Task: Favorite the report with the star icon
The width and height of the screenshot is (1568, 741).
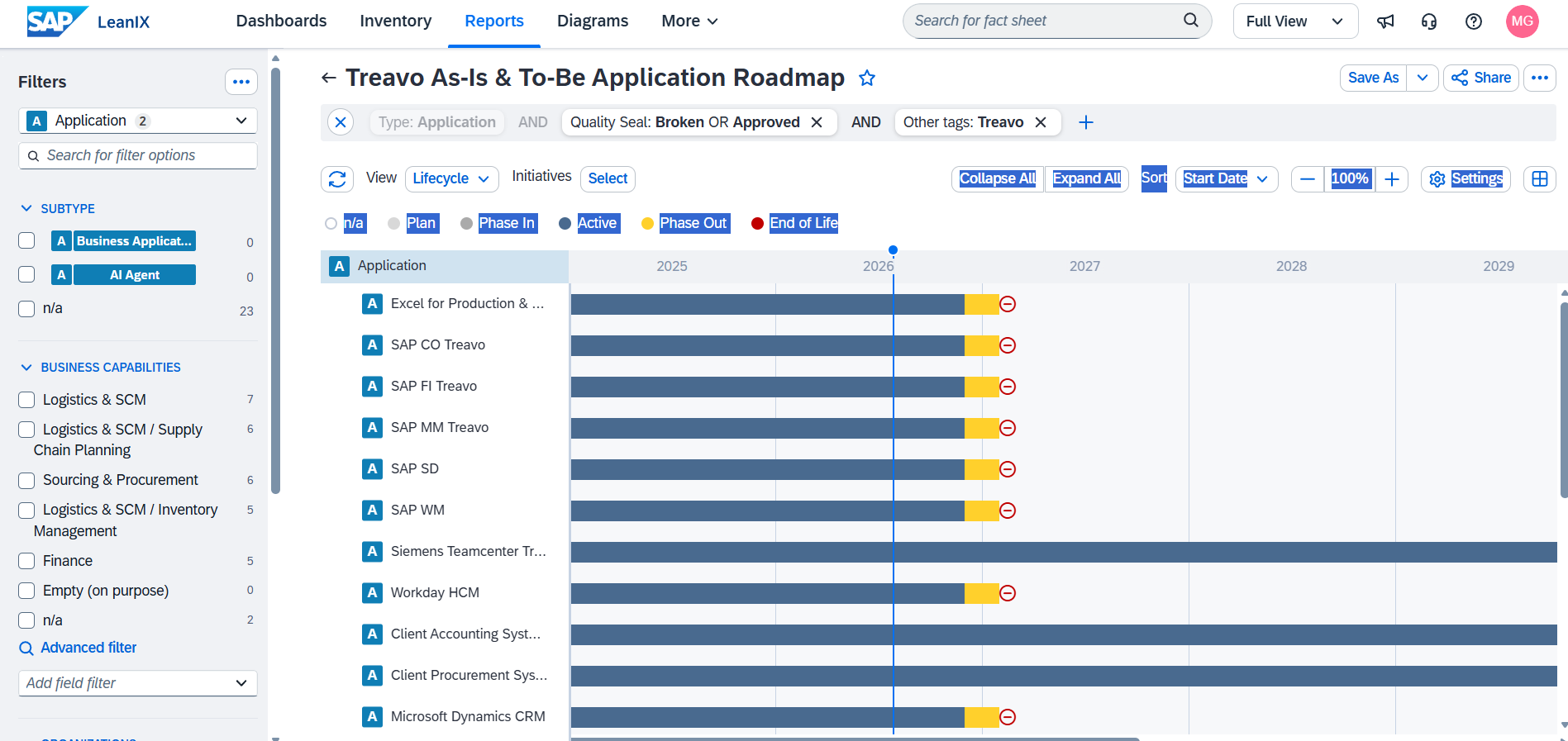Action: coord(867,78)
